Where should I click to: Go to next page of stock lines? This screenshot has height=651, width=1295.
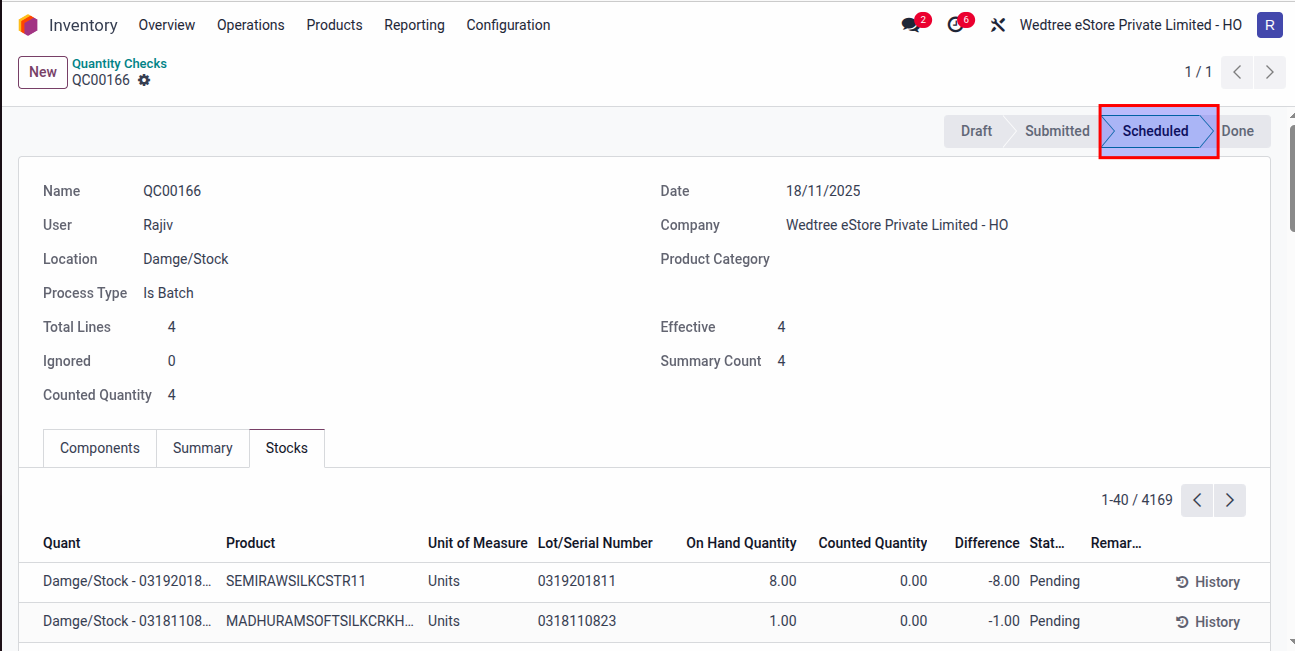pos(1230,500)
